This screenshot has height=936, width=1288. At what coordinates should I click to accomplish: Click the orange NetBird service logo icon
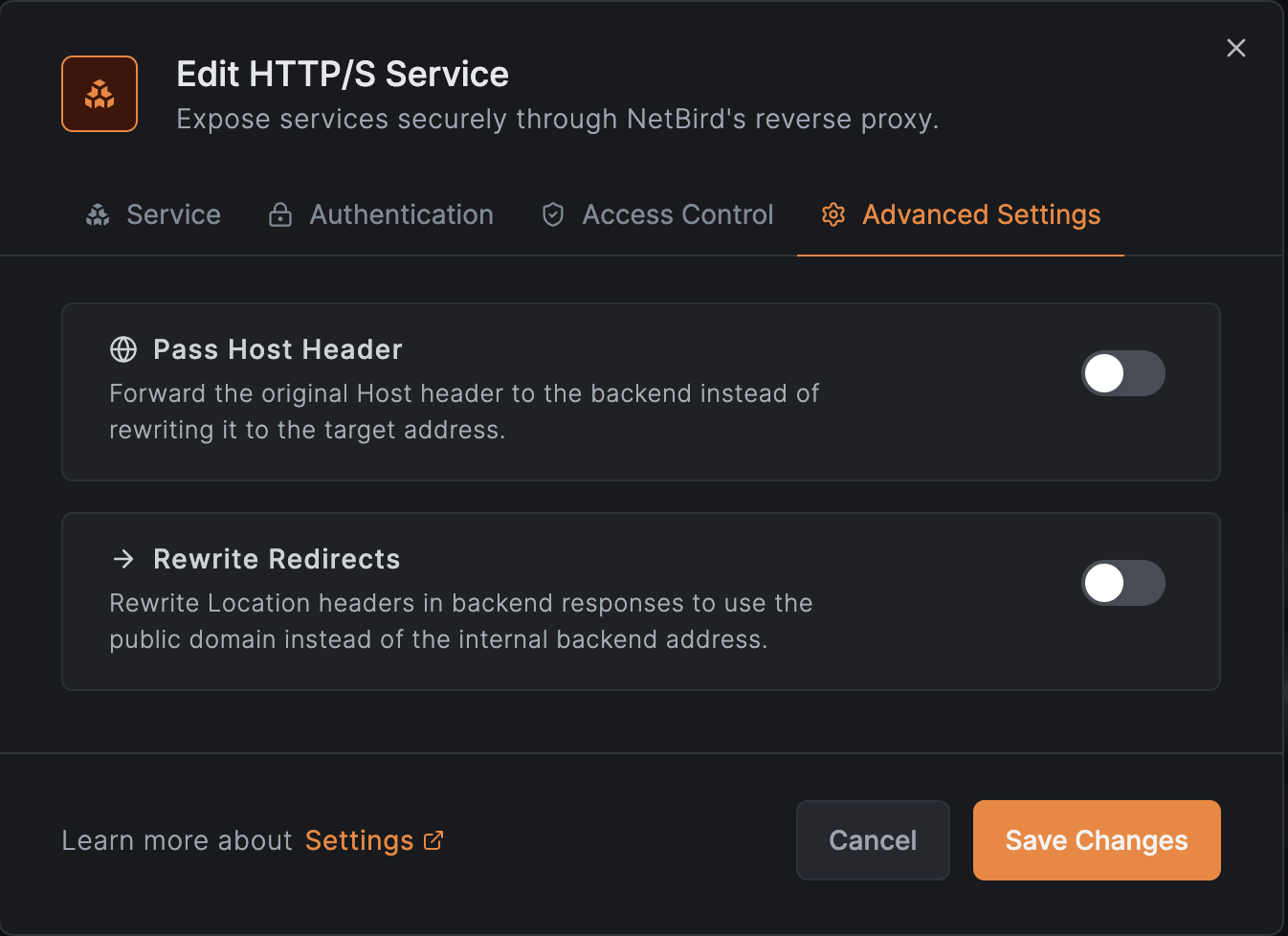[100, 94]
